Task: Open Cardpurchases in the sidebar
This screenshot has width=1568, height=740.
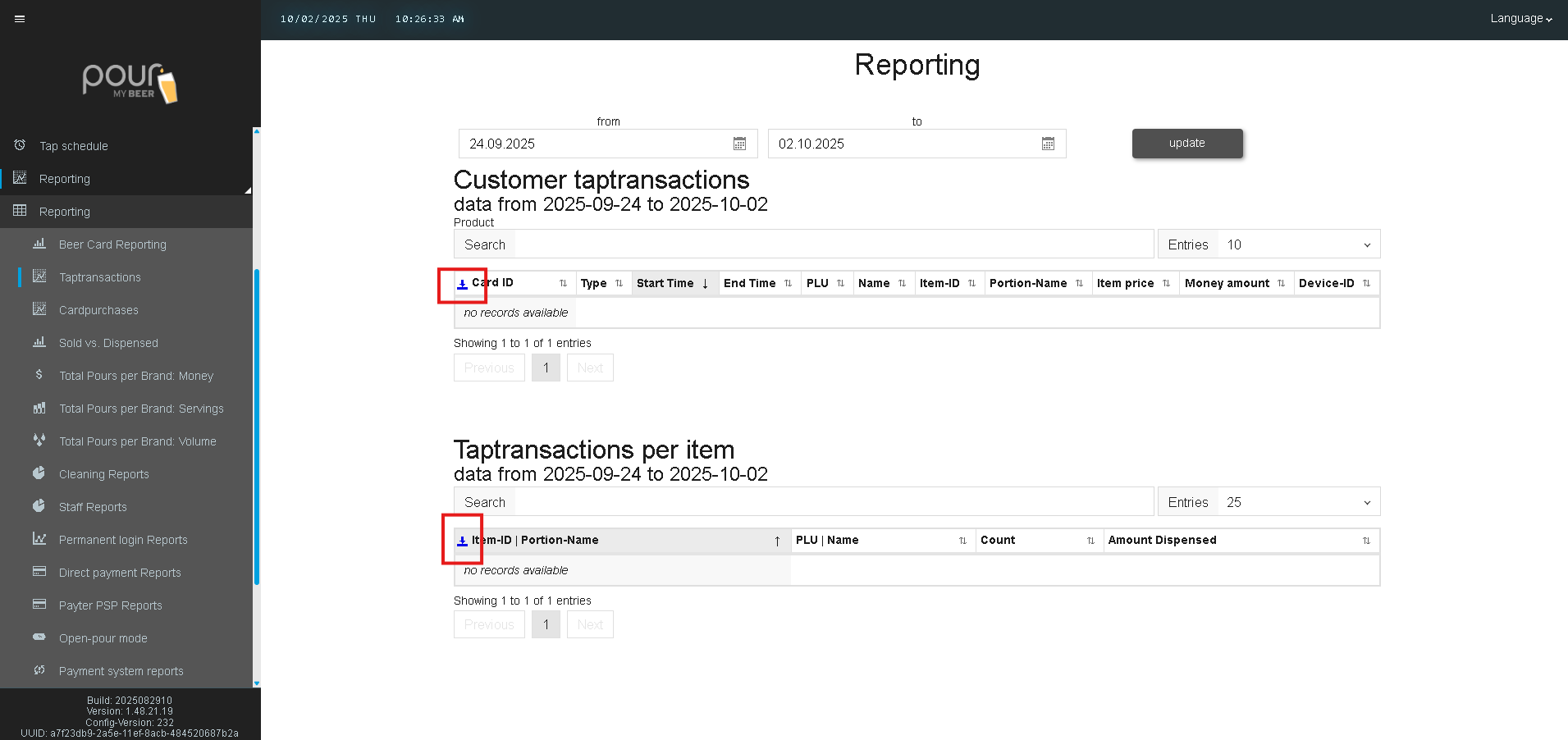Action: click(98, 310)
